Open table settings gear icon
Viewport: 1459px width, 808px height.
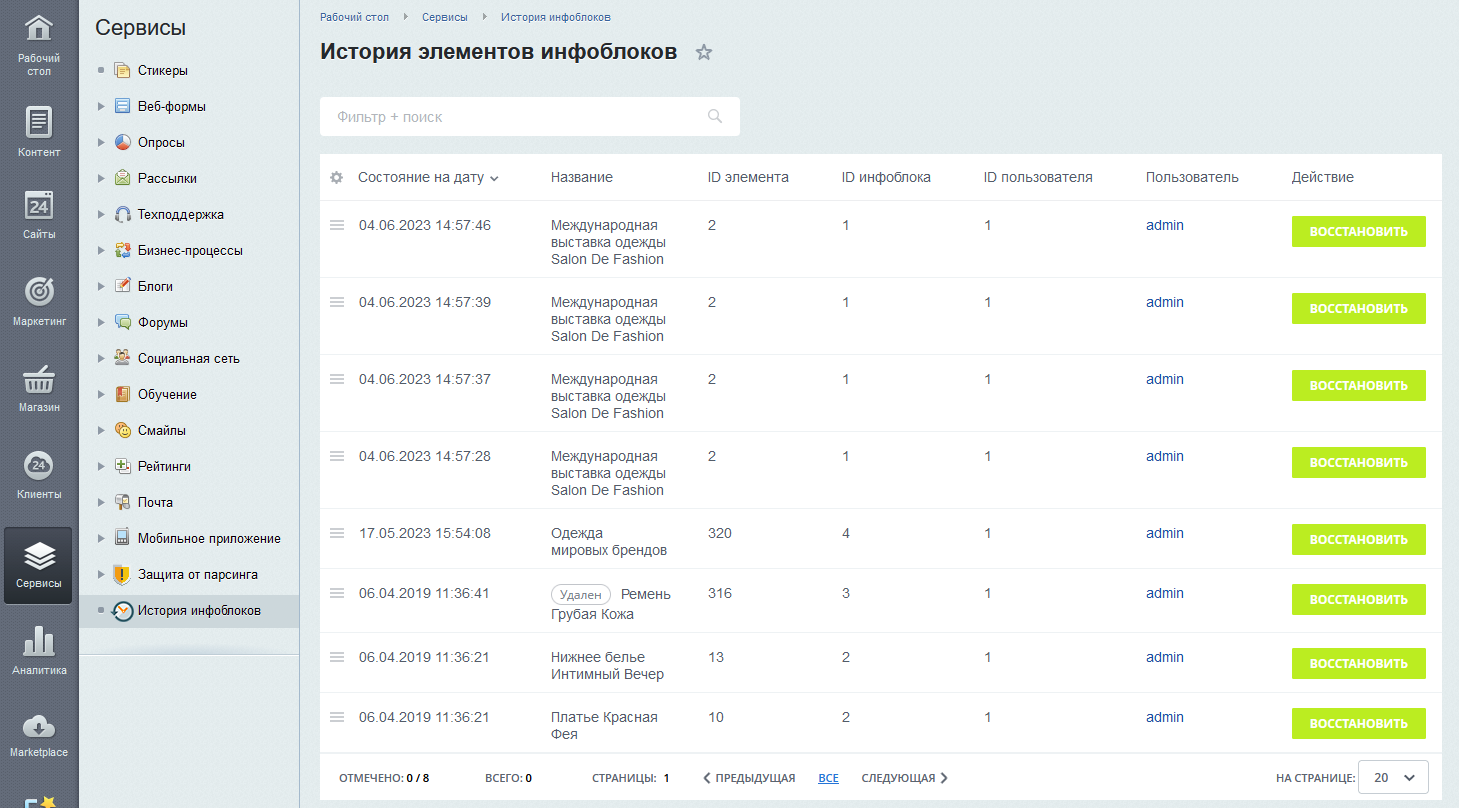pos(337,177)
